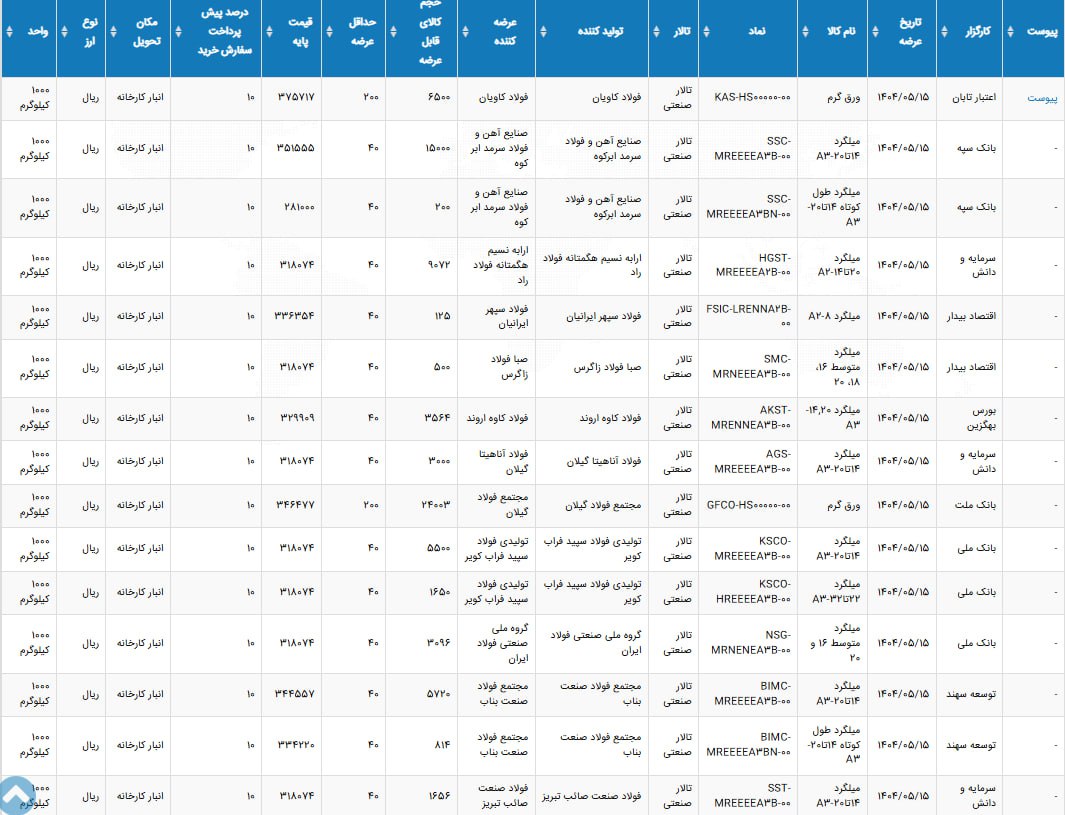Viewport: 1065px width, 815px height.
Task: Open the پیوست attachment link in first row
Action: pos(1042,98)
